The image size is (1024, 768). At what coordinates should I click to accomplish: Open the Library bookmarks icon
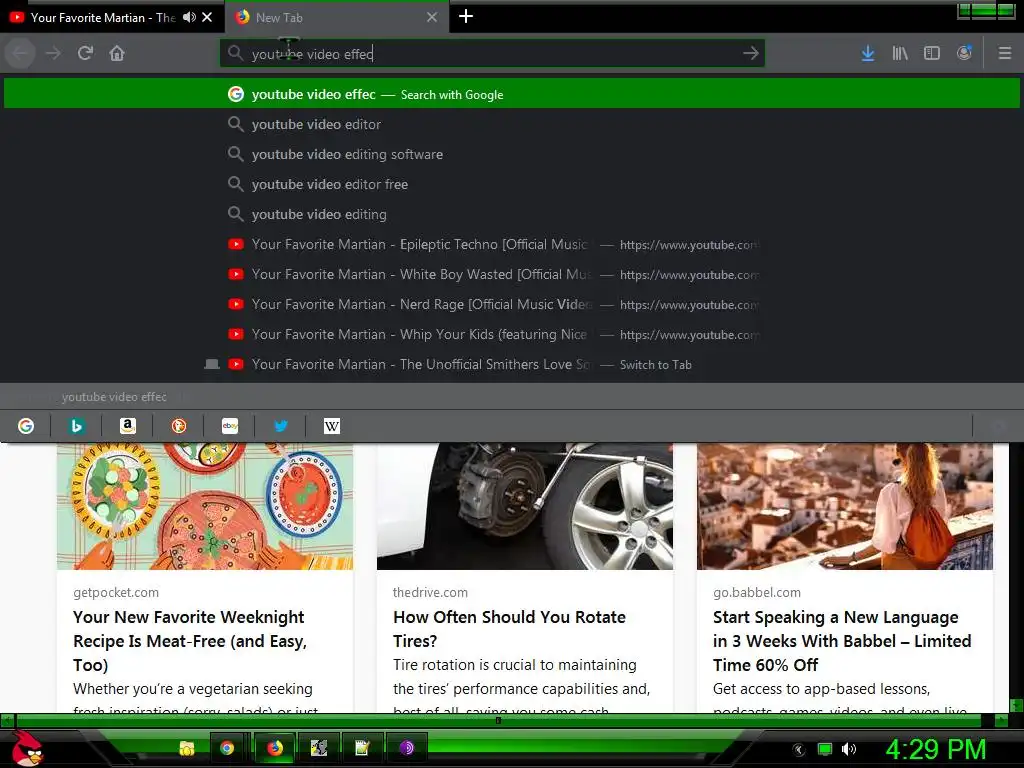[900, 54]
